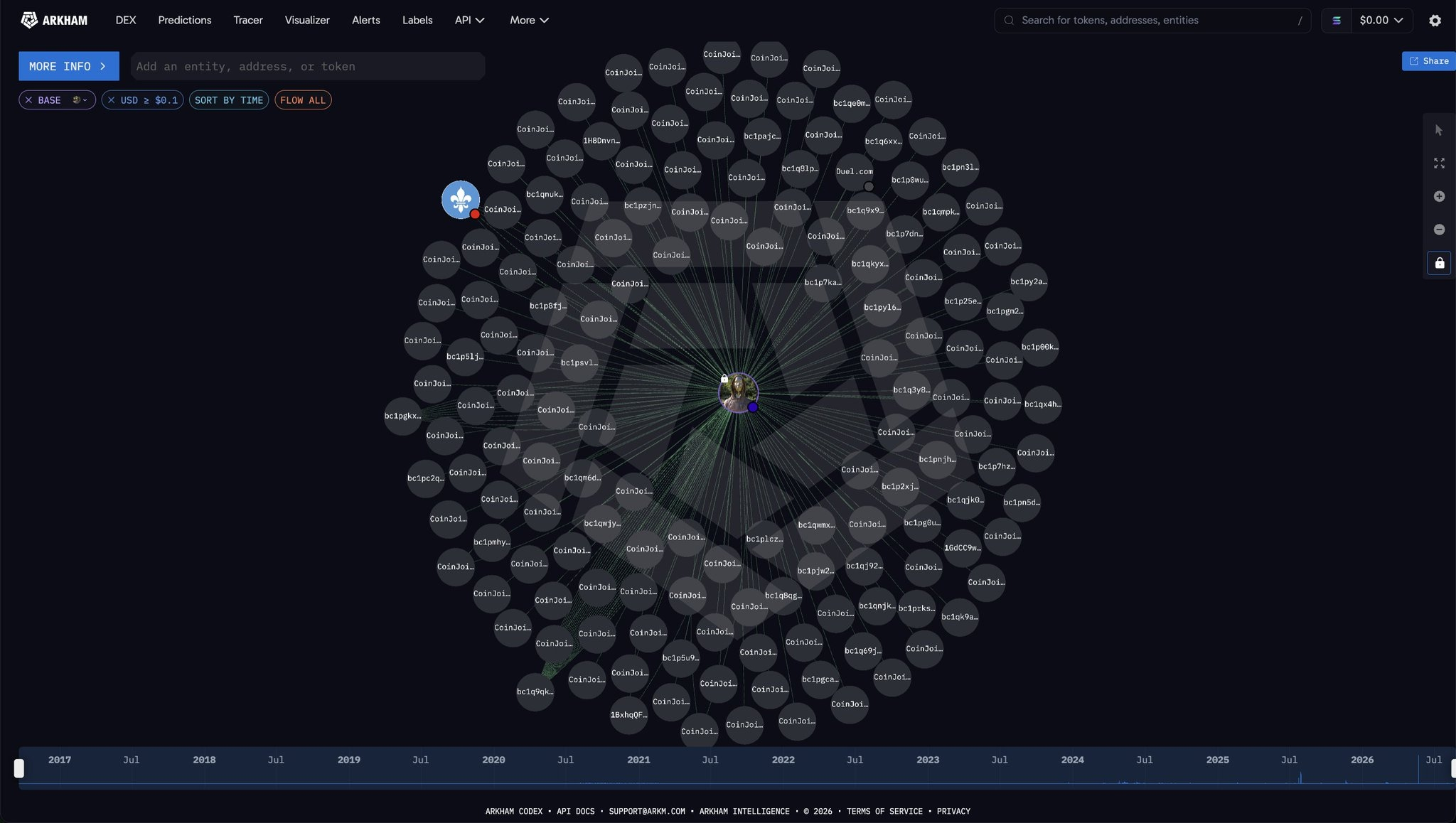
Task: Open the DEX page
Action: coord(126,20)
